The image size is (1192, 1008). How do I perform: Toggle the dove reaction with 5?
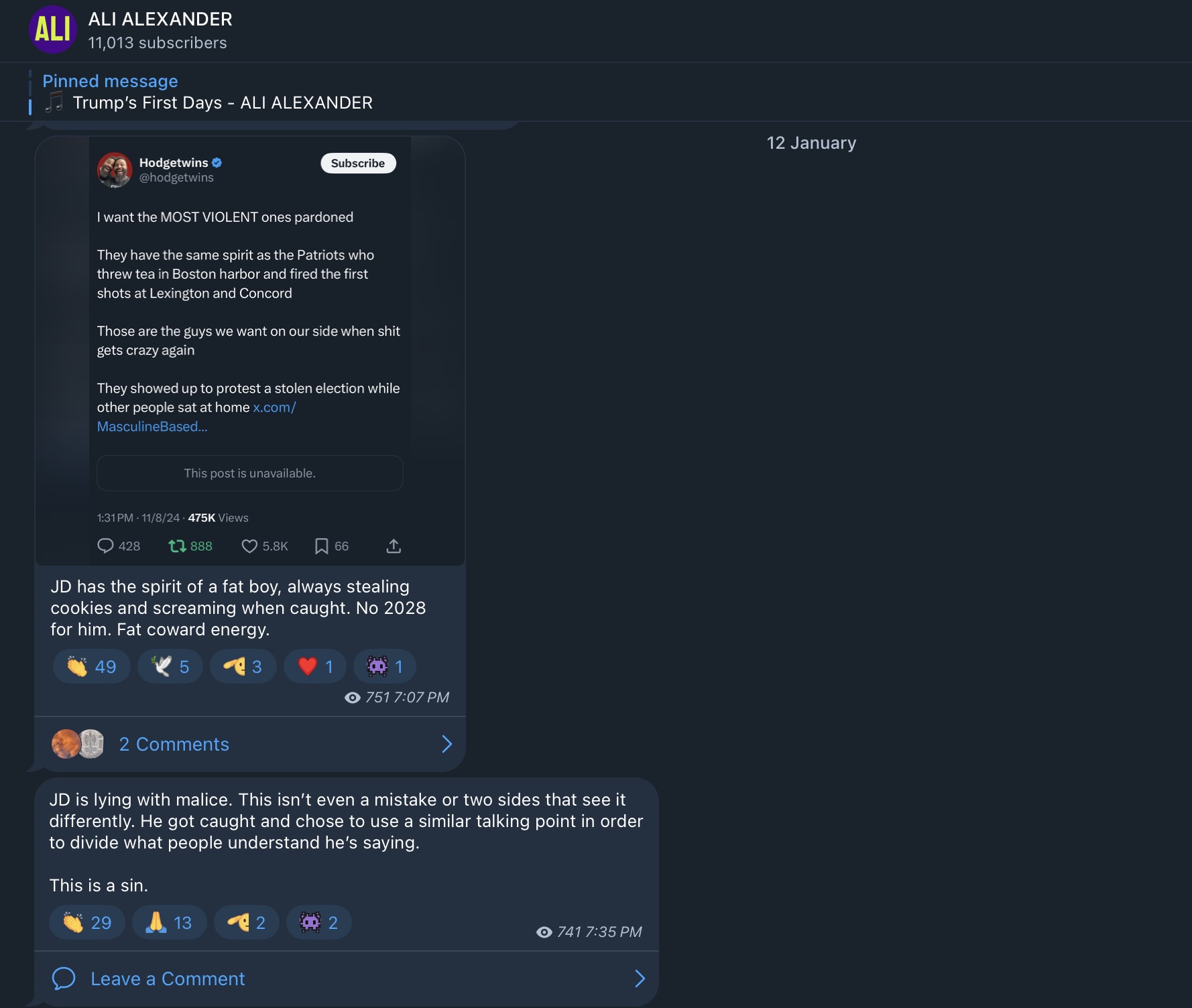[x=170, y=666]
